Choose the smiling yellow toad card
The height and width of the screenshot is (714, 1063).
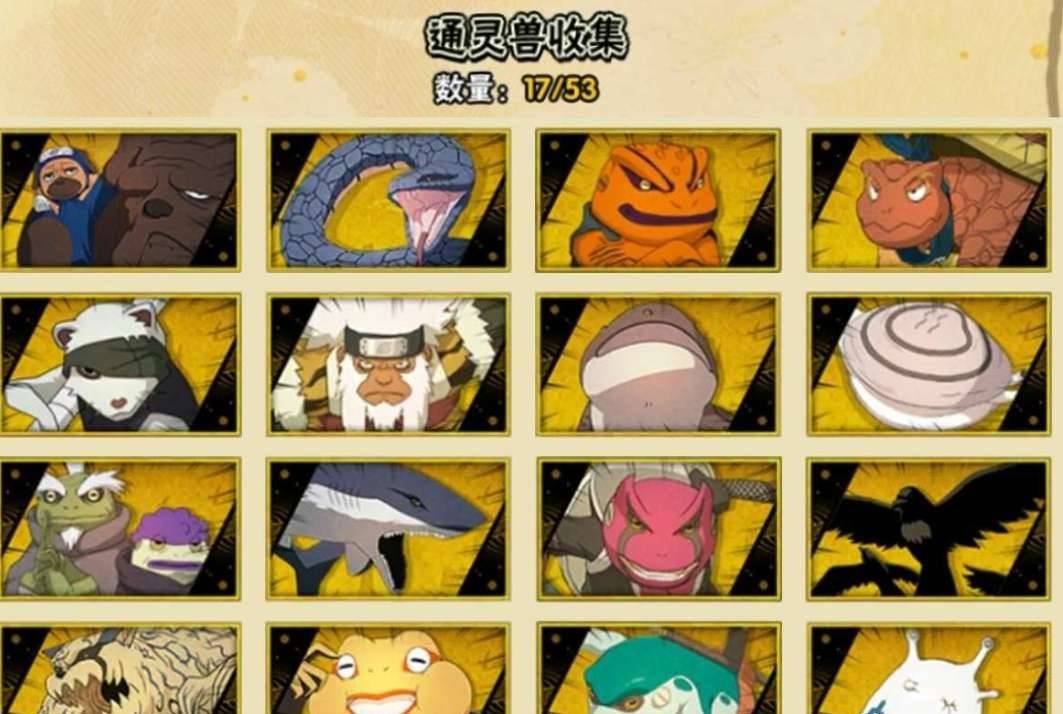pyautogui.click(x=388, y=669)
